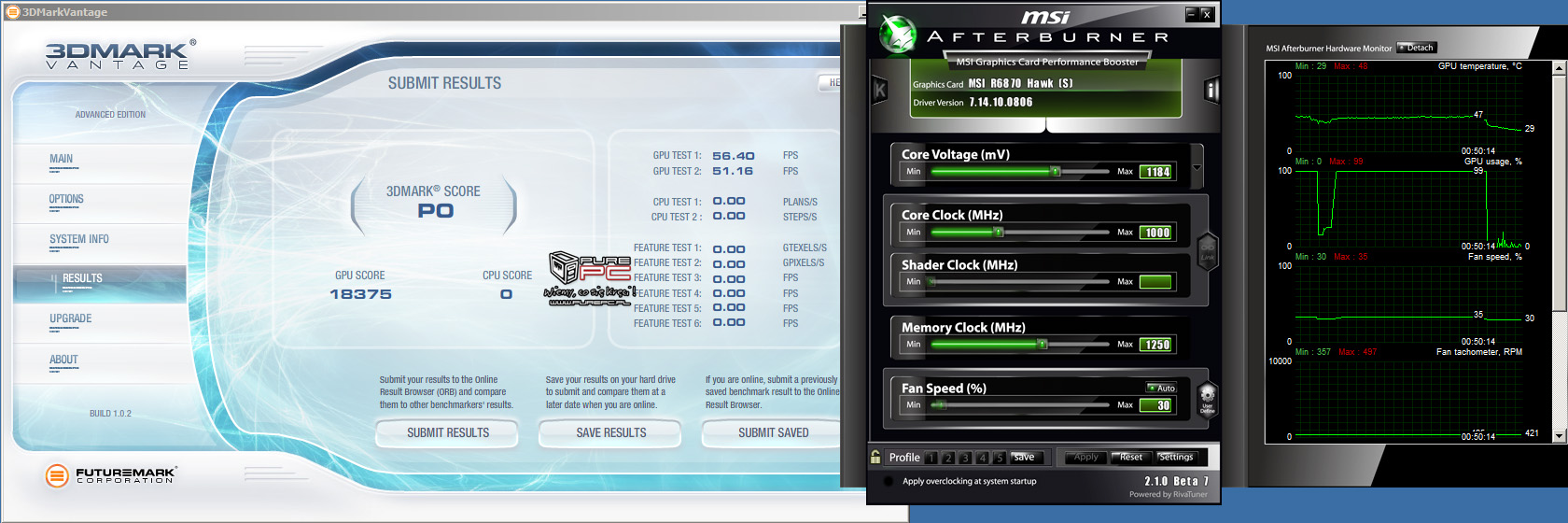This screenshot has width=1568, height=523.
Task: Click the SUBMIT RESULTS button
Action: 447,432
